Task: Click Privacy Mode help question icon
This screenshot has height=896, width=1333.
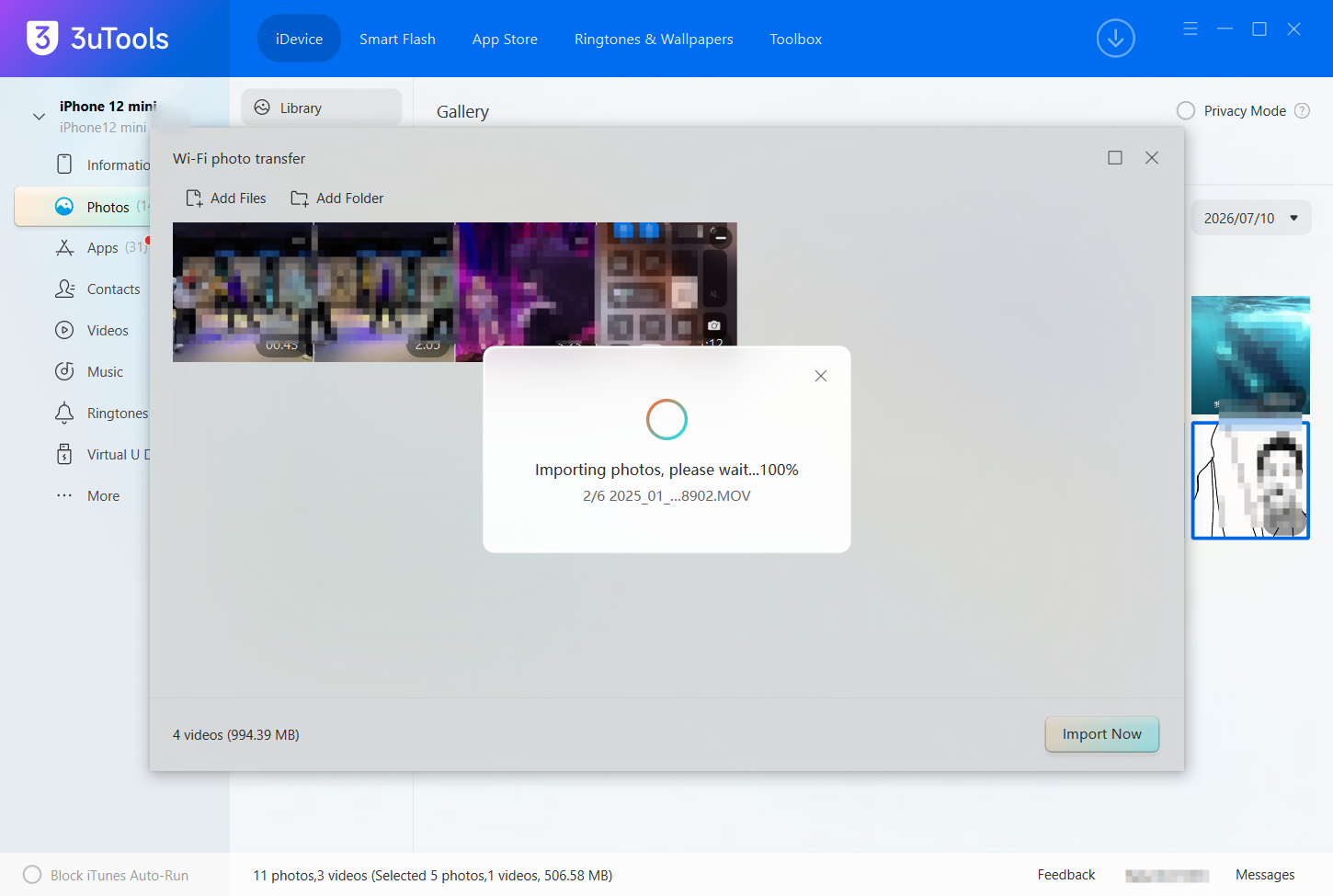Action: (x=1302, y=110)
